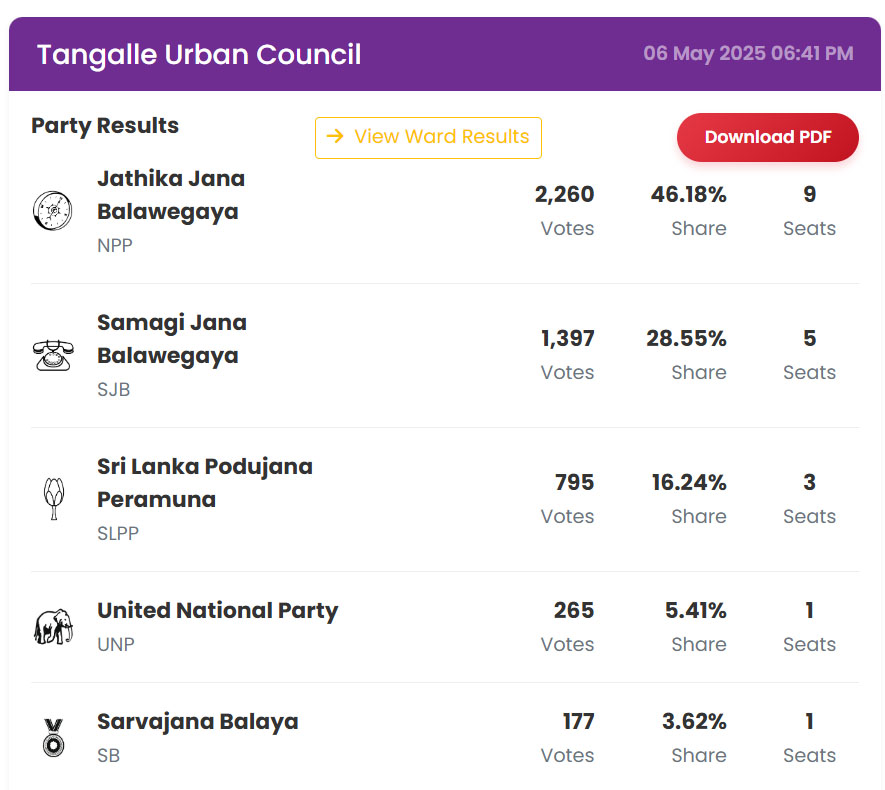Screen dimensions: 885x790
Task: Click the SLPP 3 seats count
Action: (809, 482)
